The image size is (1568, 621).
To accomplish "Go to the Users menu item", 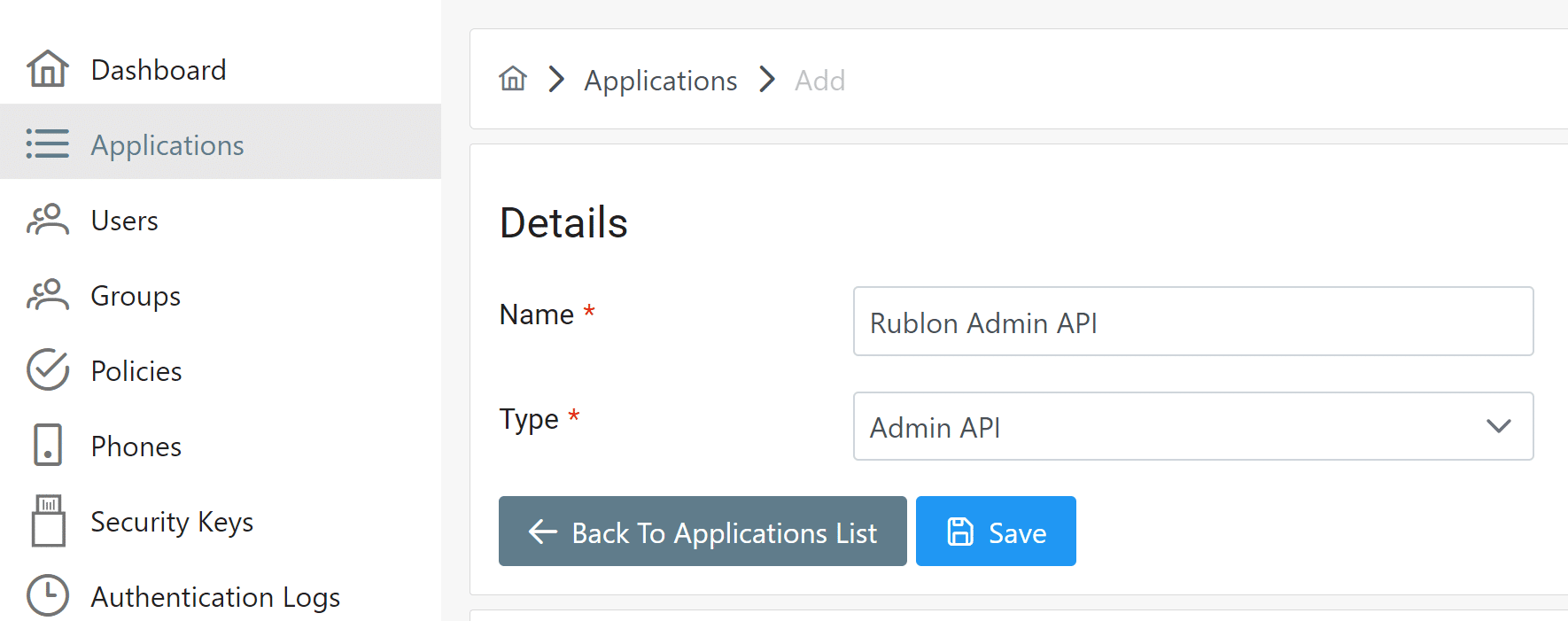I will [125, 221].
